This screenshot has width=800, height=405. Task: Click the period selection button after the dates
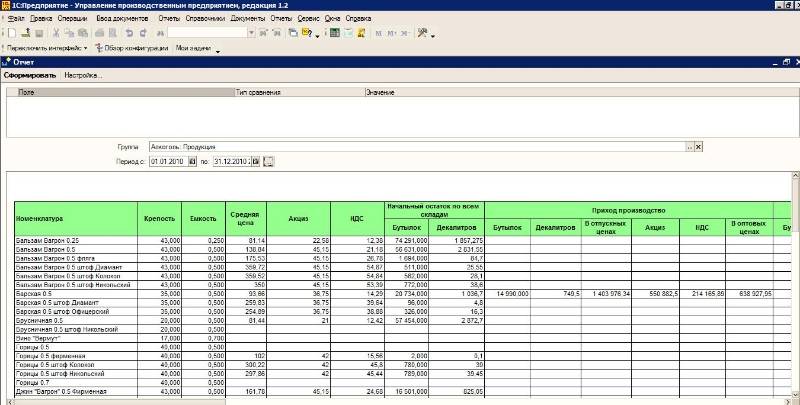(x=268, y=160)
